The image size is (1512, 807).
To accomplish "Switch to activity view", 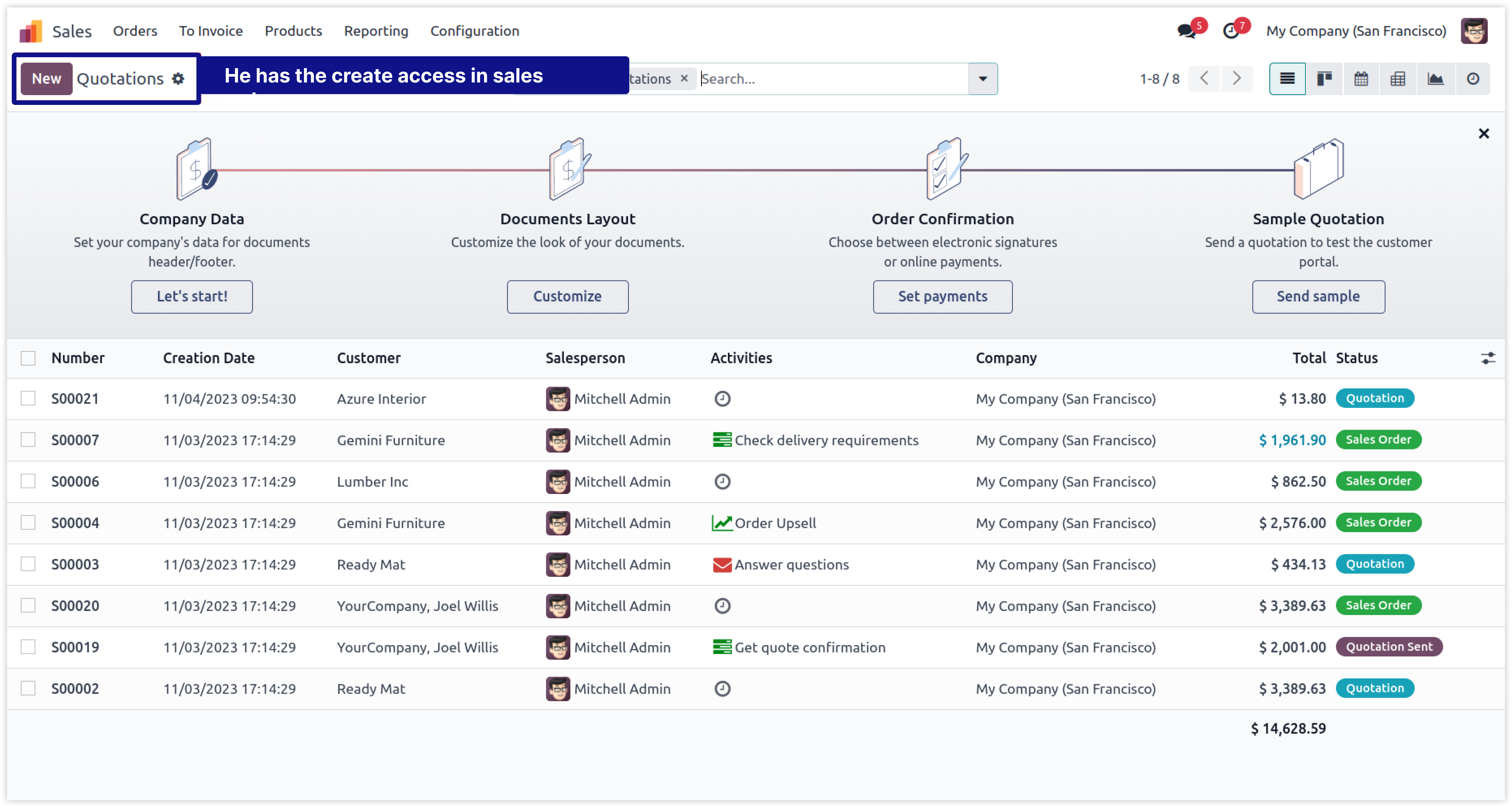I will tap(1473, 79).
